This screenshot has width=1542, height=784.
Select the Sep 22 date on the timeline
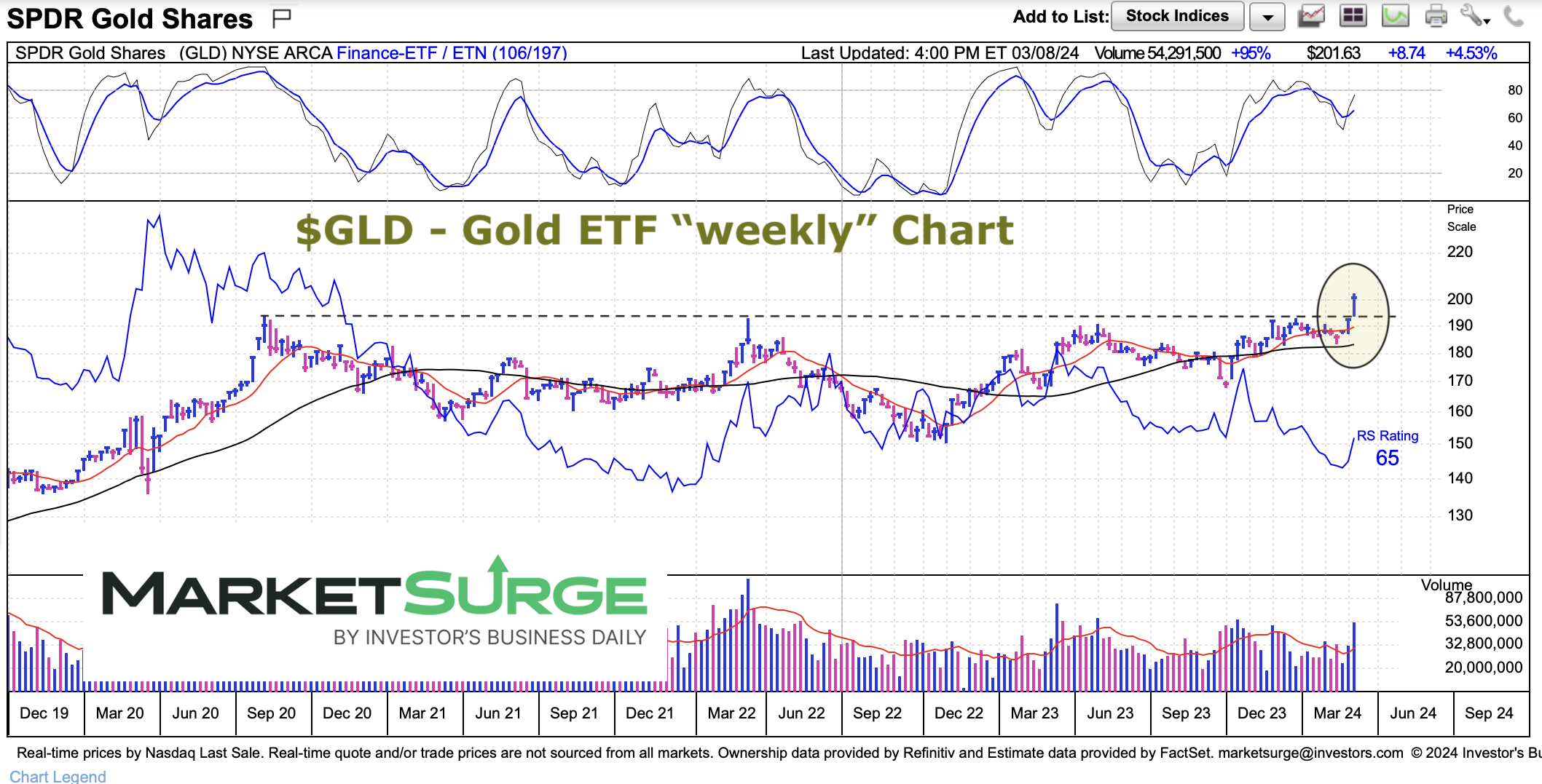coord(878,713)
